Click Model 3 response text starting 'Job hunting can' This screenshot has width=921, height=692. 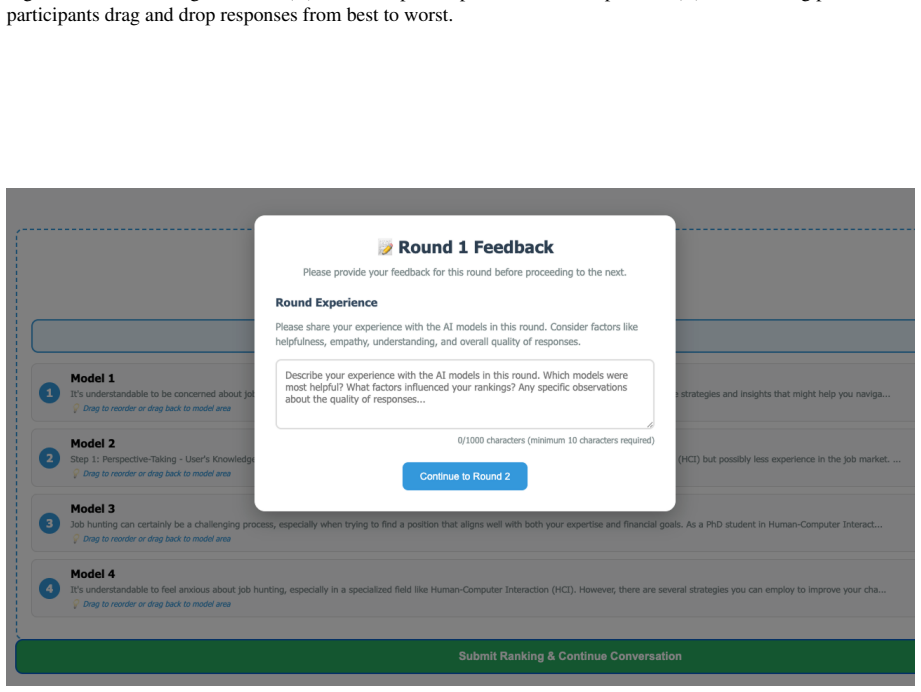tap(476, 525)
